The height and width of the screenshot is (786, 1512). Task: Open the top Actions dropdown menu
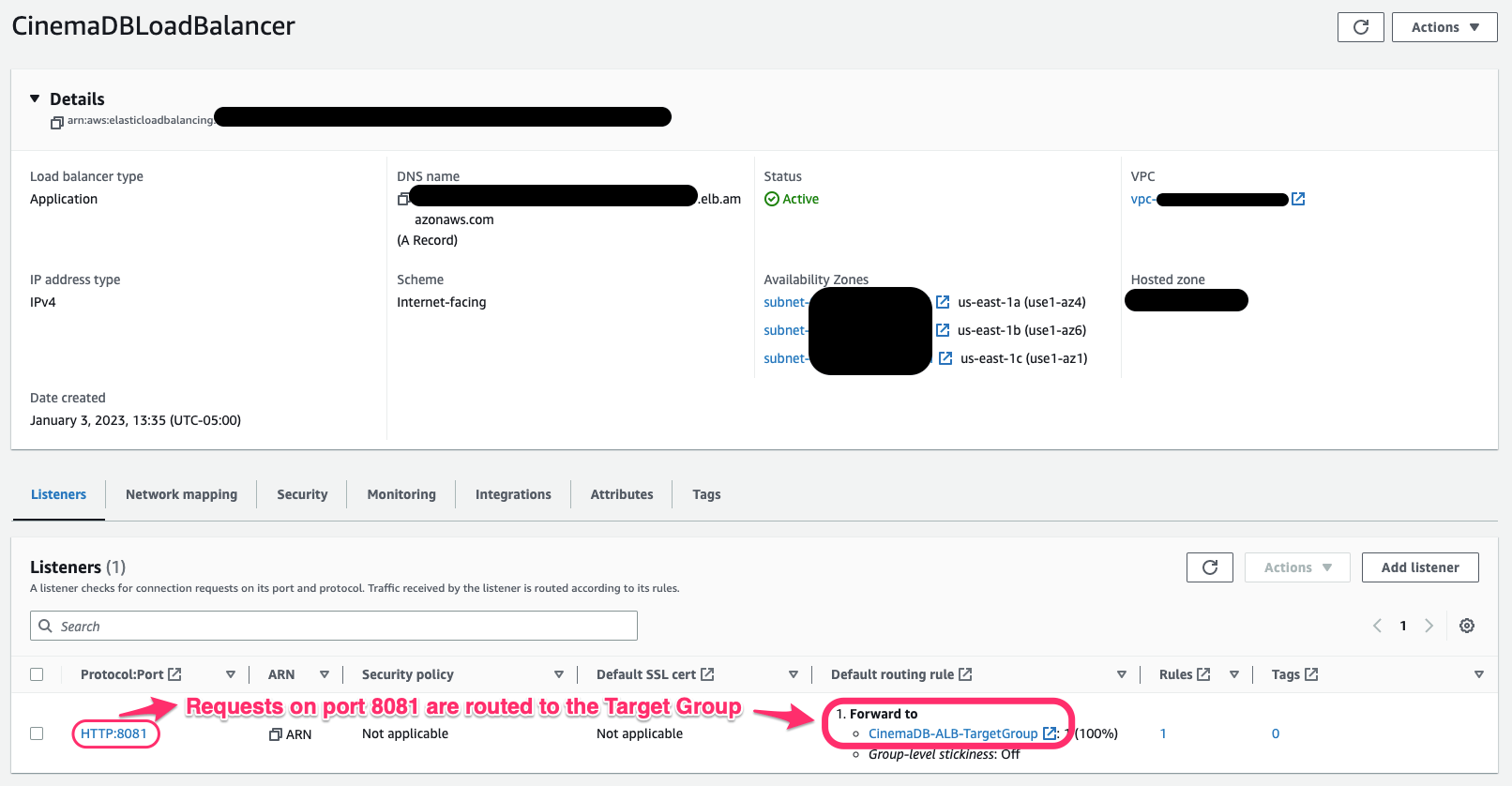click(x=1444, y=27)
